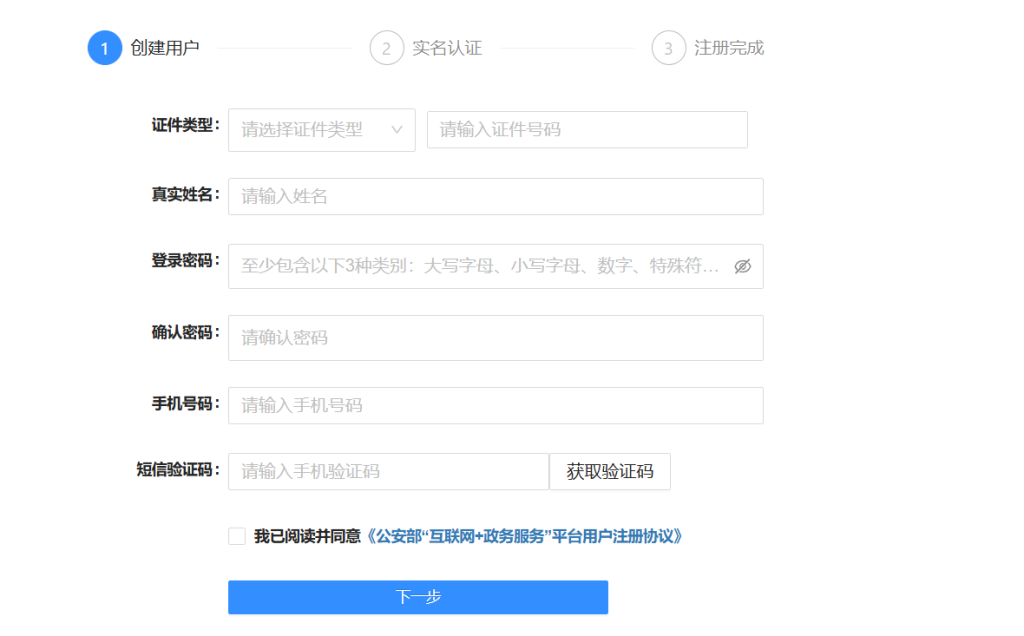Open the 平台用户注册协议 link

(x=524, y=536)
